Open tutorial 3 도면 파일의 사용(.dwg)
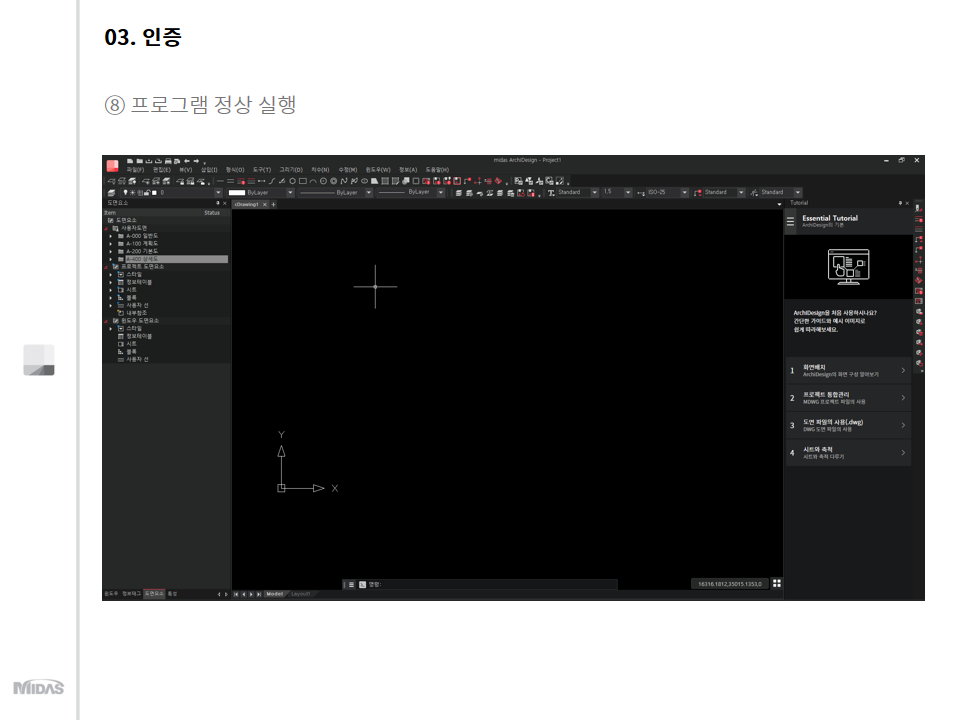 pyautogui.click(x=848, y=425)
